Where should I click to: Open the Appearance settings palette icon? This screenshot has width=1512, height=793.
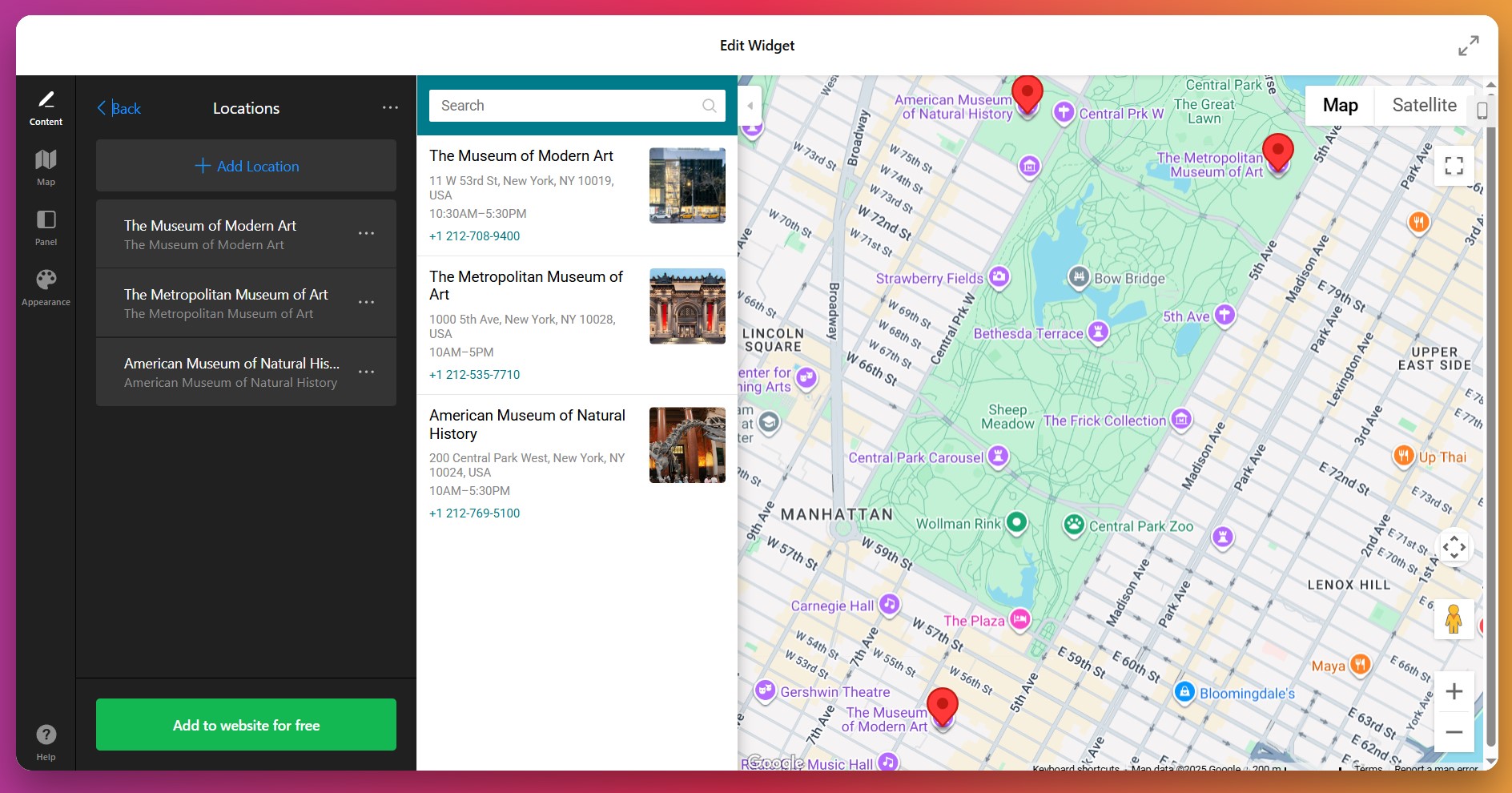(x=46, y=286)
